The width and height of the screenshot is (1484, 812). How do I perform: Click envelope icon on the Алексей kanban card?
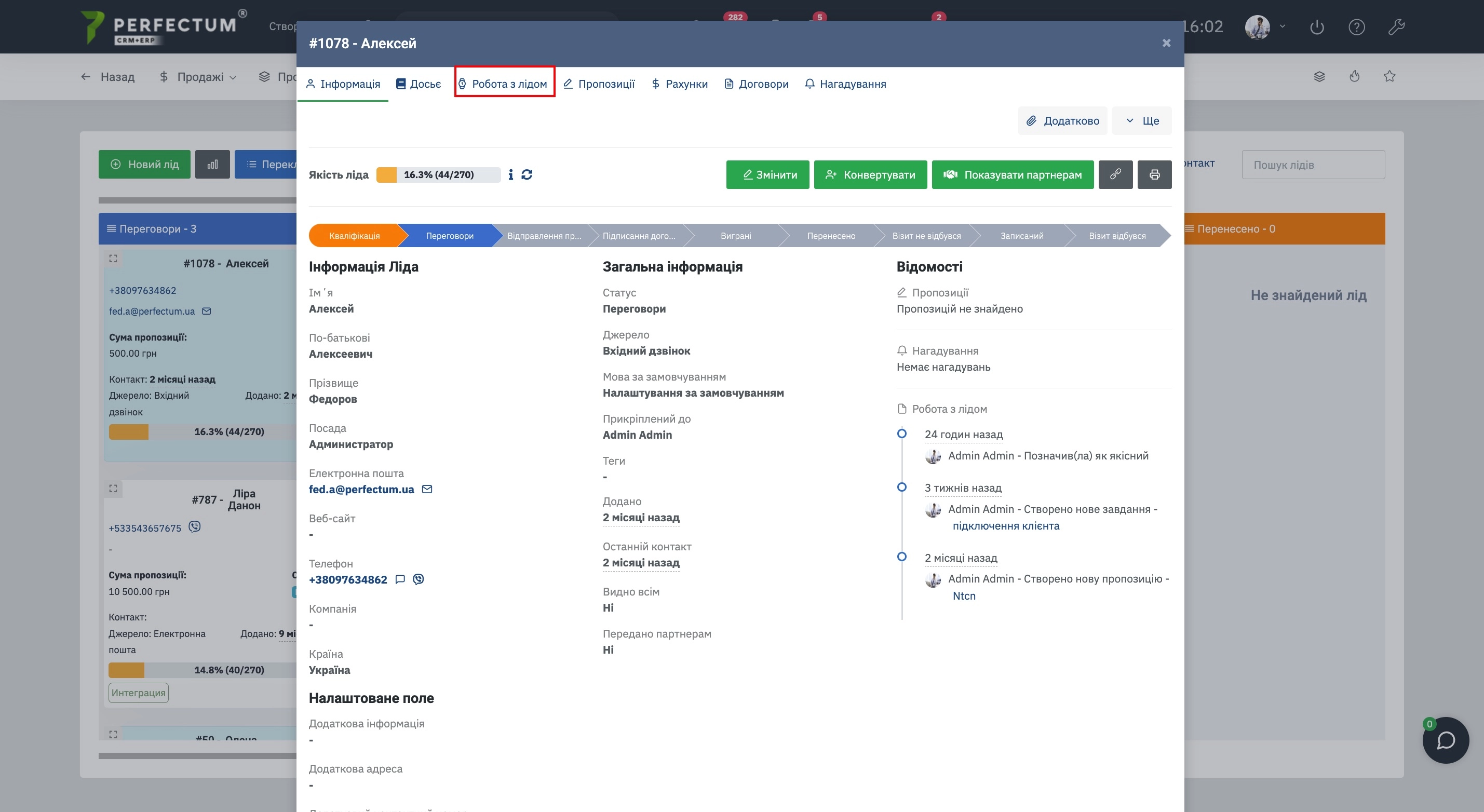(x=207, y=311)
